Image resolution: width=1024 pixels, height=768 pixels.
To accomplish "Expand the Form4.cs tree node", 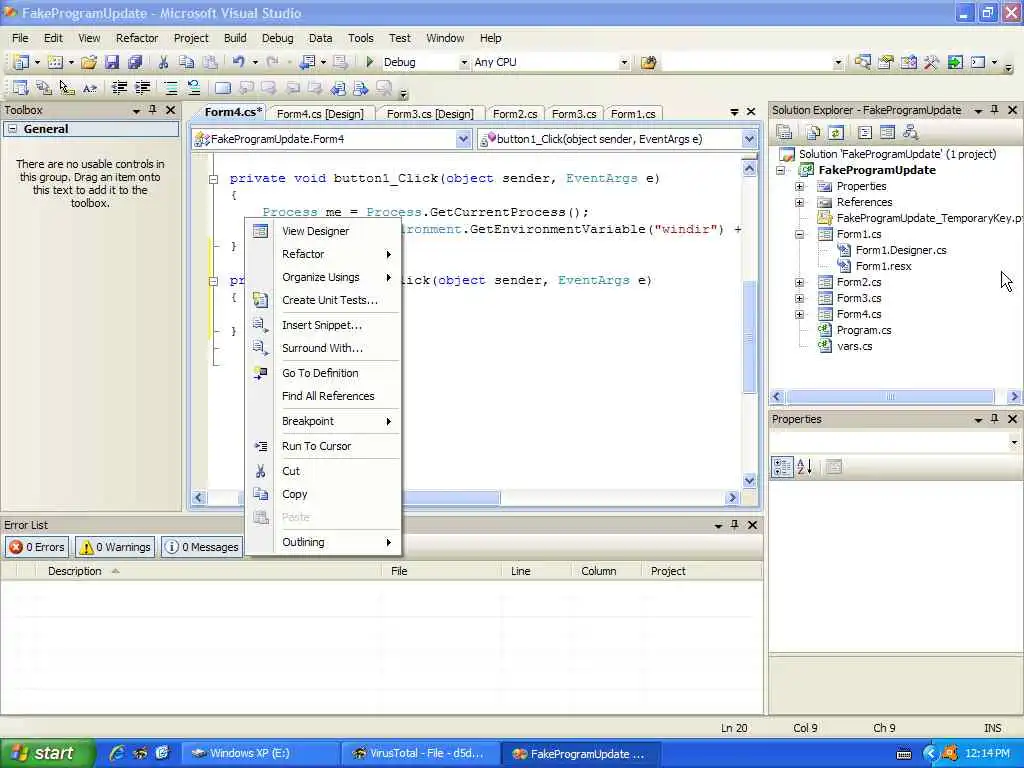I will (799, 314).
